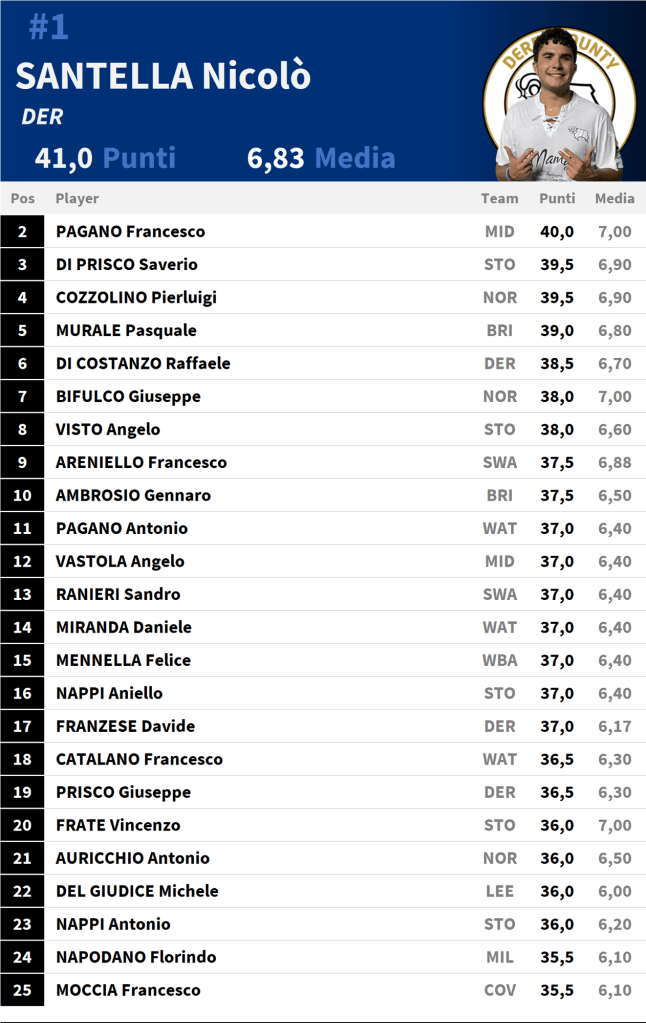Click COZZOLINO Pierluigi's name
The width and height of the screenshot is (646, 1023).
pyautogui.click(x=136, y=297)
